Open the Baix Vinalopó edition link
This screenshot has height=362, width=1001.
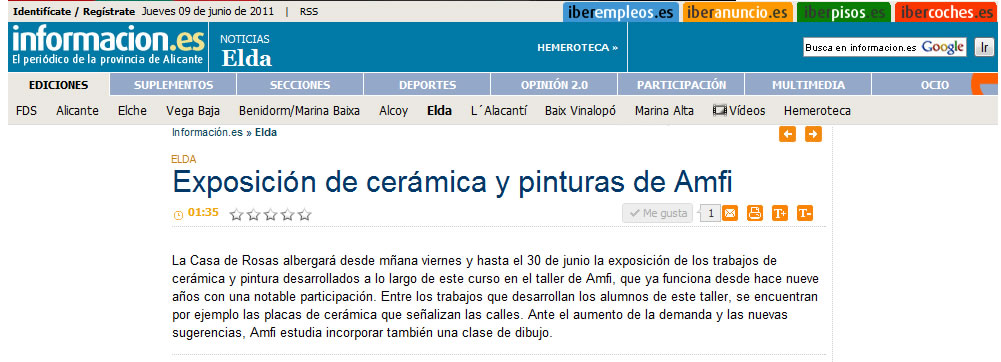point(580,110)
